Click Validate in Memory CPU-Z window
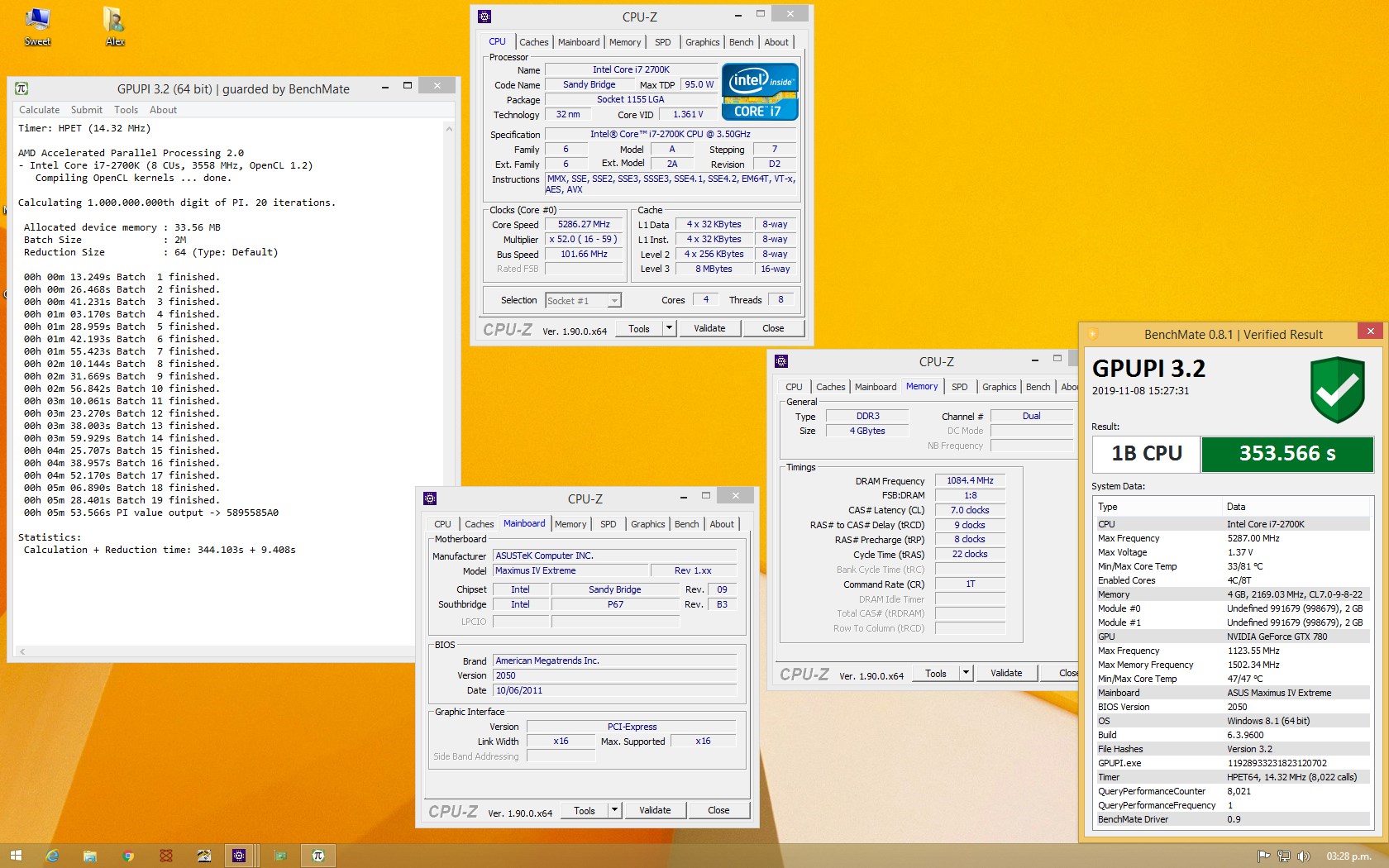Screen dimensions: 1389x868 pyautogui.click(x=1006, y=673)
